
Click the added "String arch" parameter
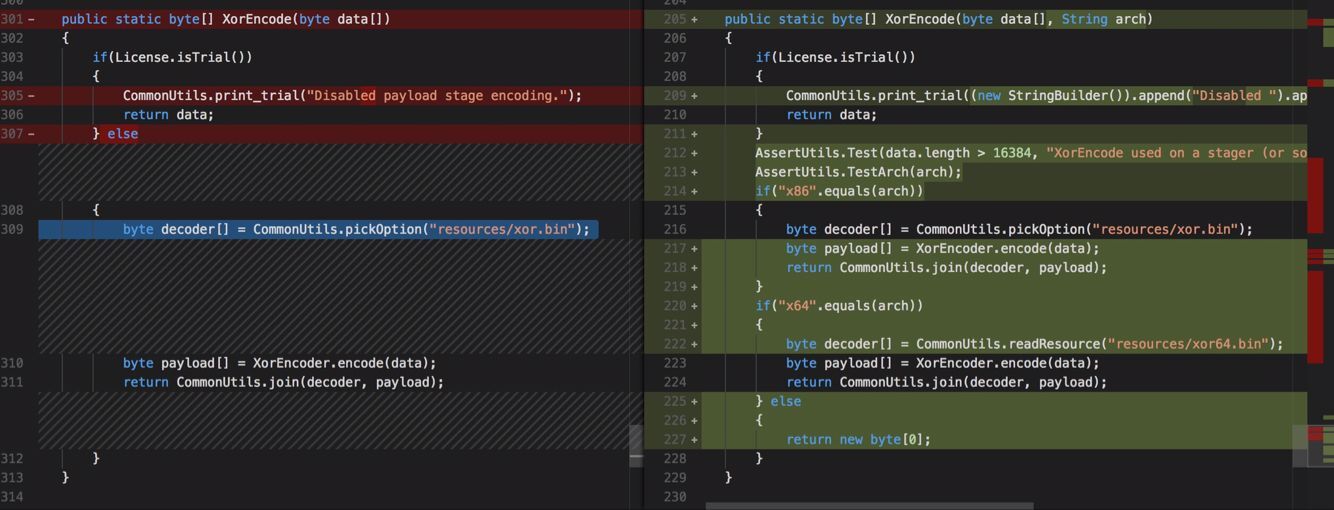pyautogui.click(x=1105, y=19)
